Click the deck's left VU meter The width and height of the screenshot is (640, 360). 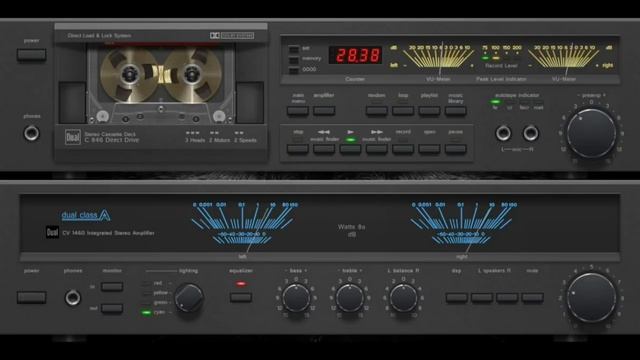(x=439, y=57)
